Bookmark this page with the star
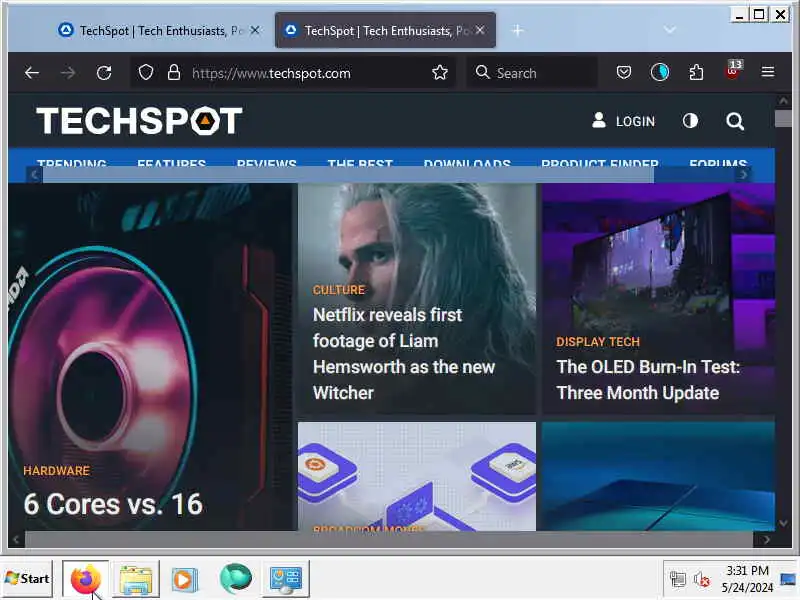 point(439,72)
